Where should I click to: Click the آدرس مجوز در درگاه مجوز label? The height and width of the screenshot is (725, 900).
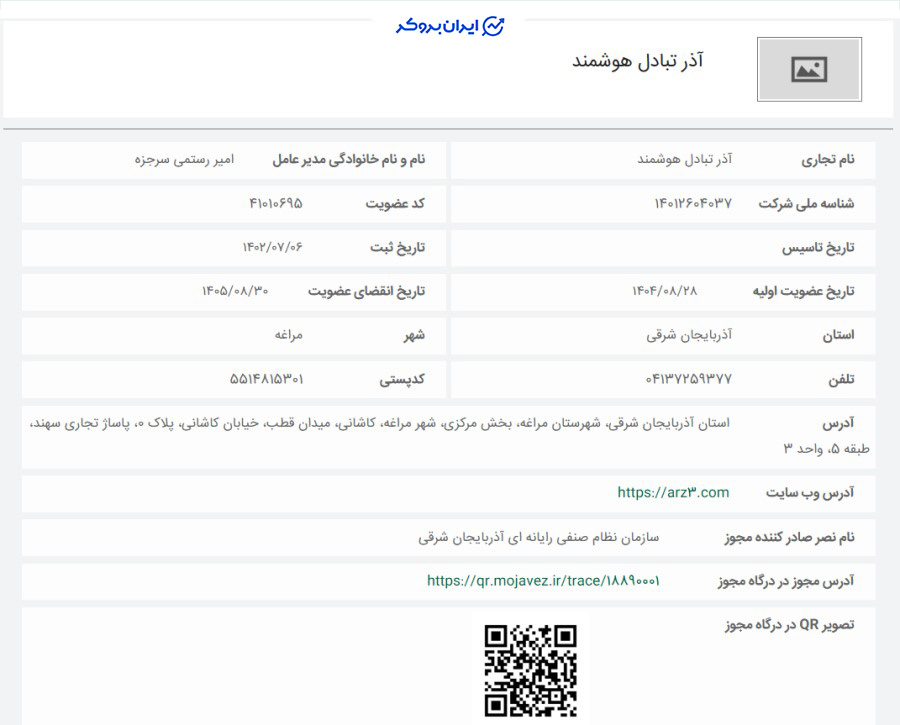pos(786,581)
